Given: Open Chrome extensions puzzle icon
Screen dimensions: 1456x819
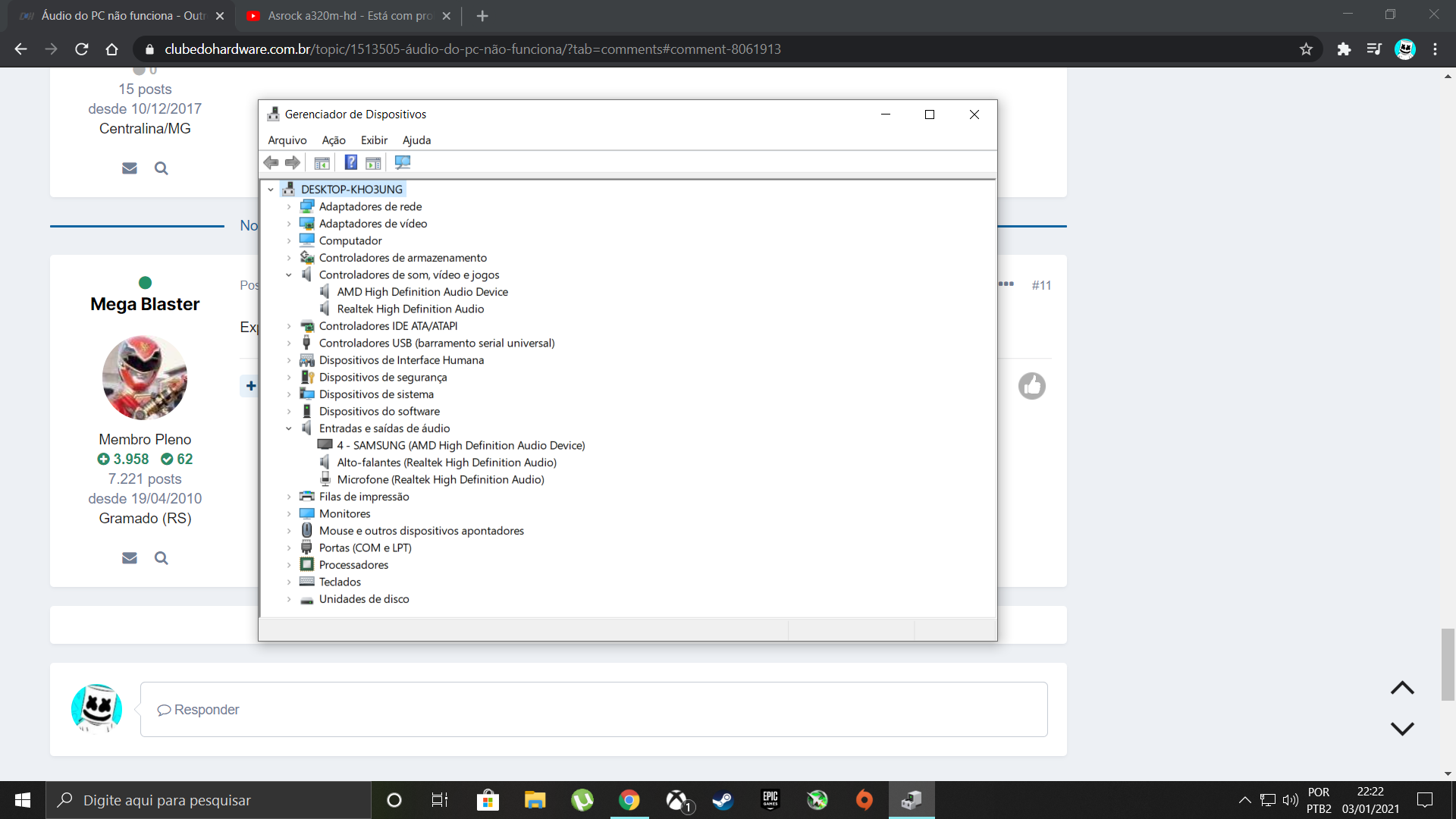Looking at the screenshot, I should [x=1344, y=49].
